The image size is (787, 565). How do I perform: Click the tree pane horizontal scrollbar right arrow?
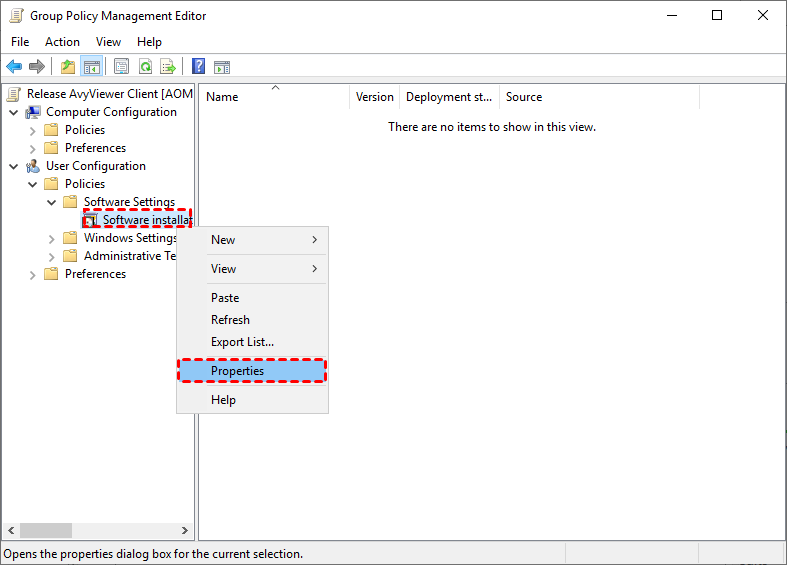[185, 531]
